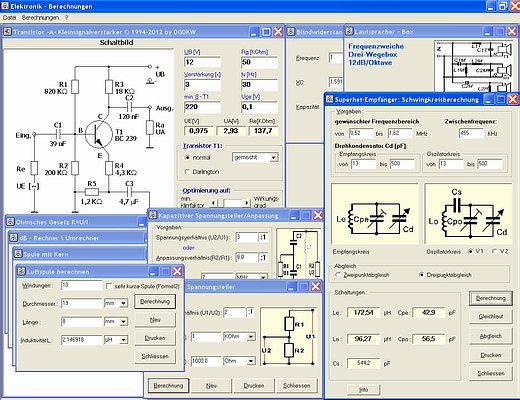Click the Spannungsverhältnis (U2/U1) input field
This screenshot has height=400, width=520.
point(247,237)
